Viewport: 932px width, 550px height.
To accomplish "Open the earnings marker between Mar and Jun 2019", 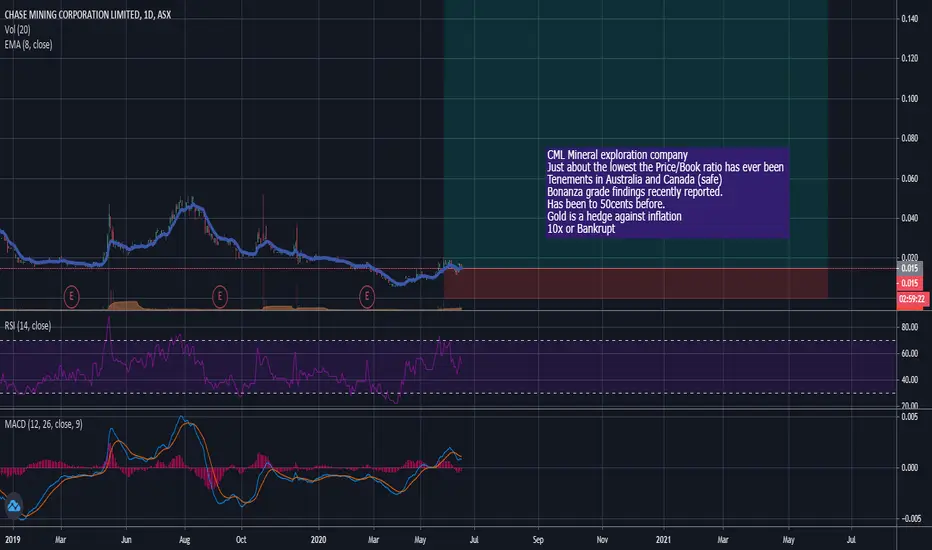I will point(71,296).
